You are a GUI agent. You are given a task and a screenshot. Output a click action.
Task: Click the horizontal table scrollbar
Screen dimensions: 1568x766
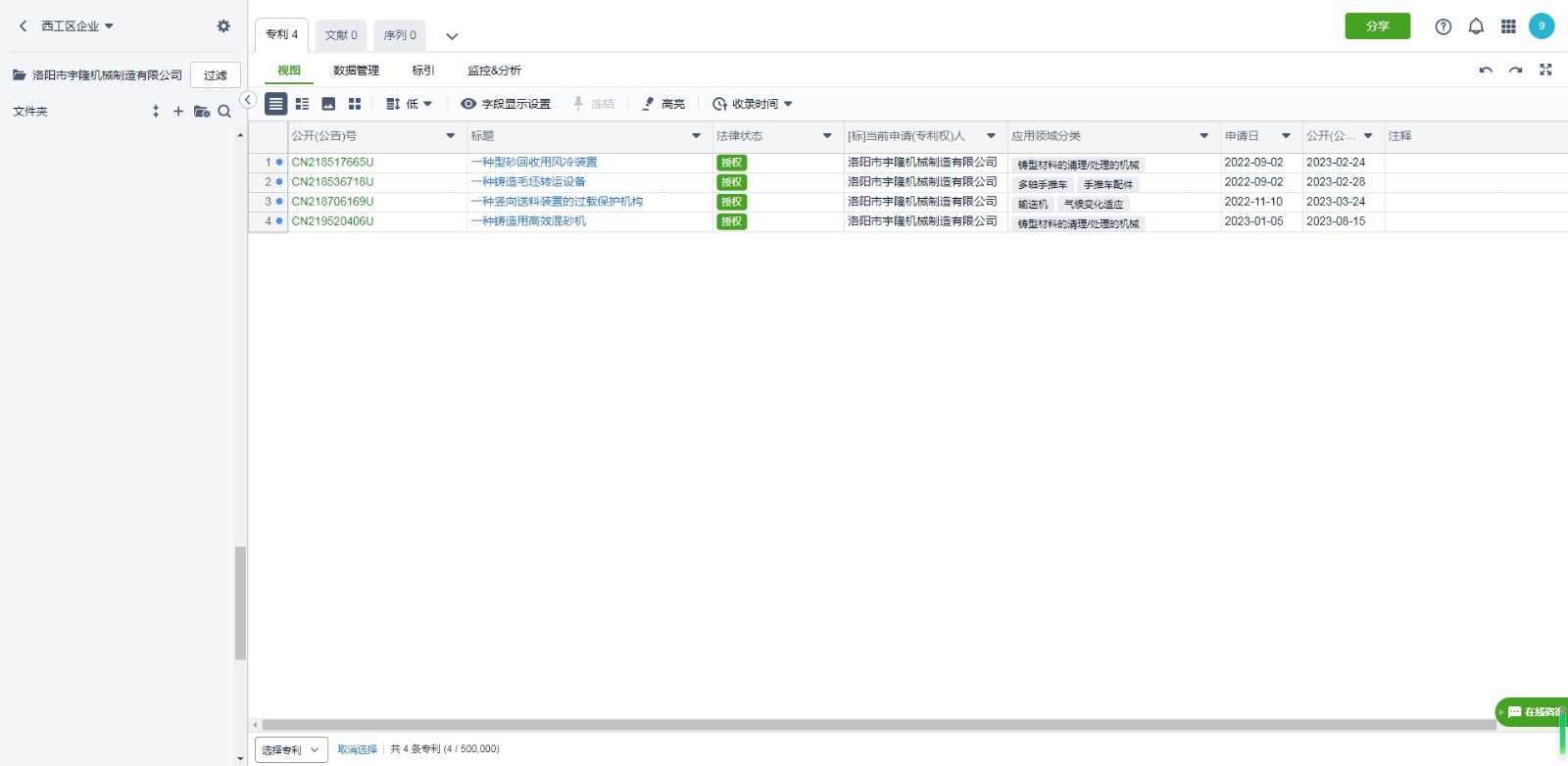[878, 725]
